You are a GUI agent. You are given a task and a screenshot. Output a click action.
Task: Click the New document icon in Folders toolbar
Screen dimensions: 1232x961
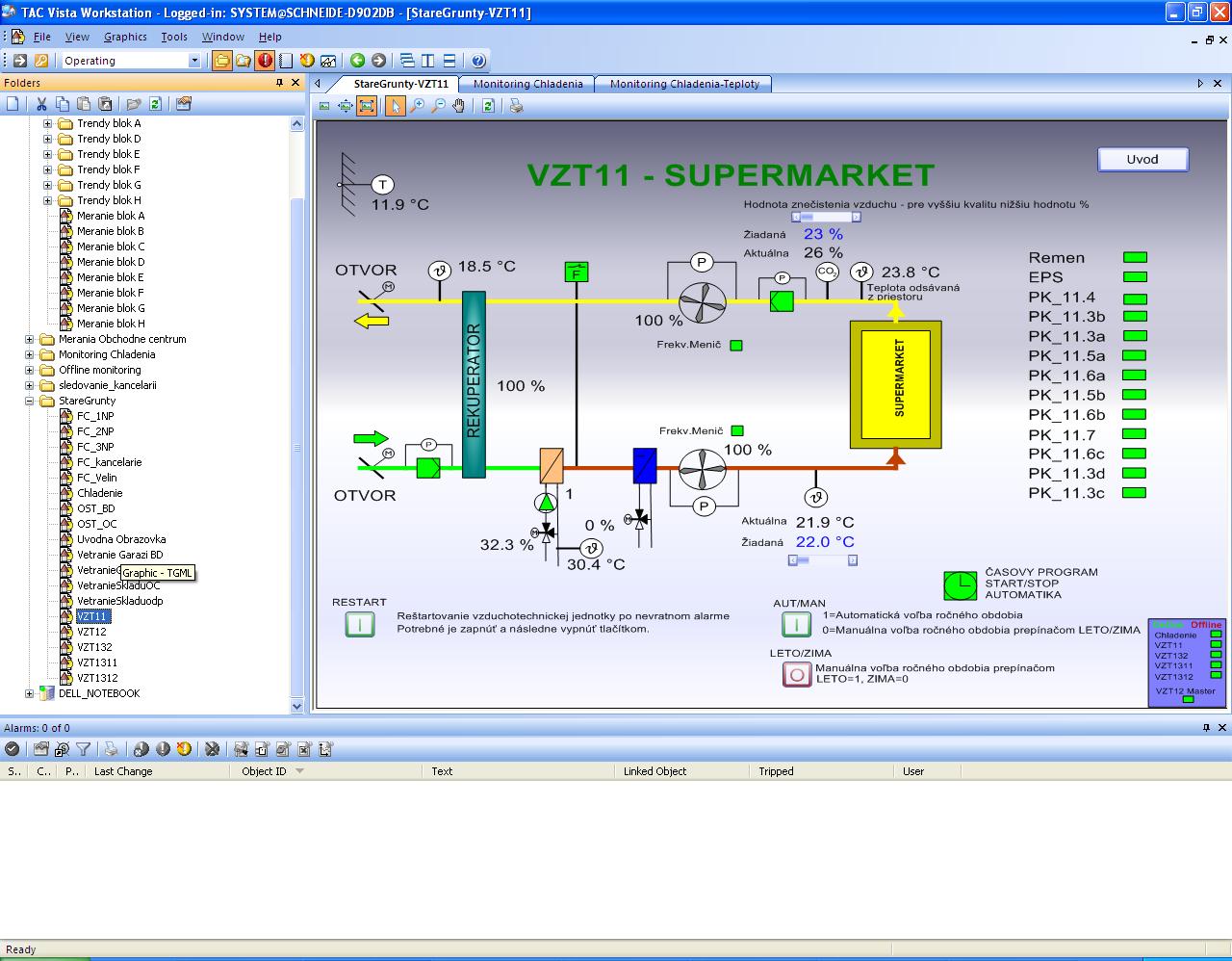13,104
